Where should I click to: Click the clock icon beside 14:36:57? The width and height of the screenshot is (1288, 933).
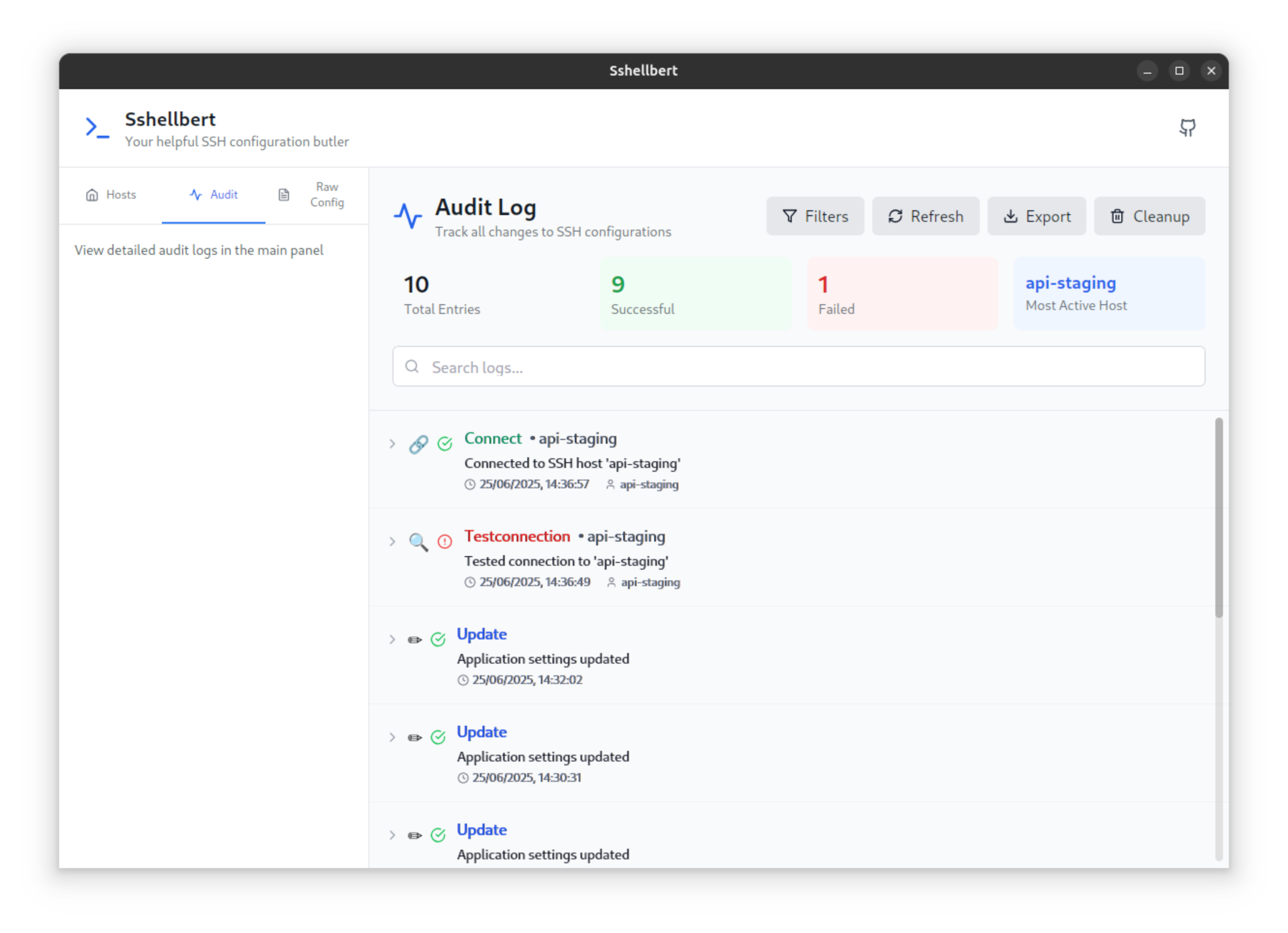point(470,485)
